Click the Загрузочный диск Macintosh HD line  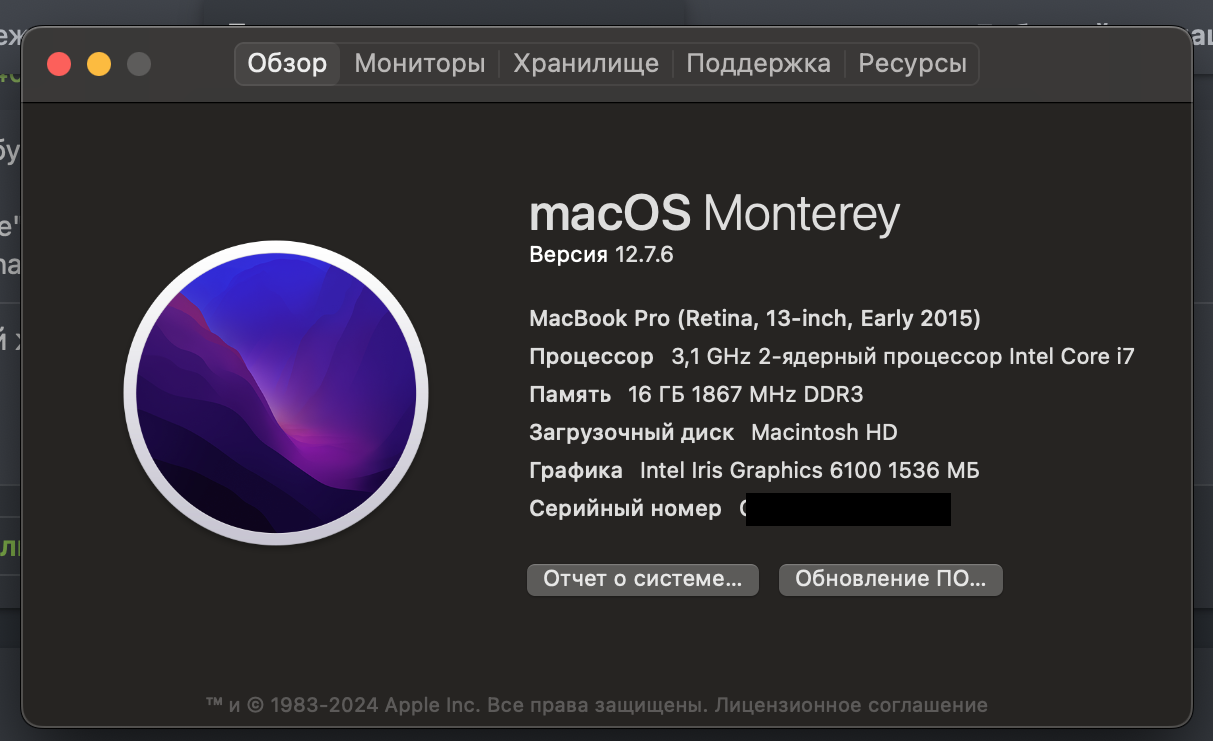pos(712,433)
